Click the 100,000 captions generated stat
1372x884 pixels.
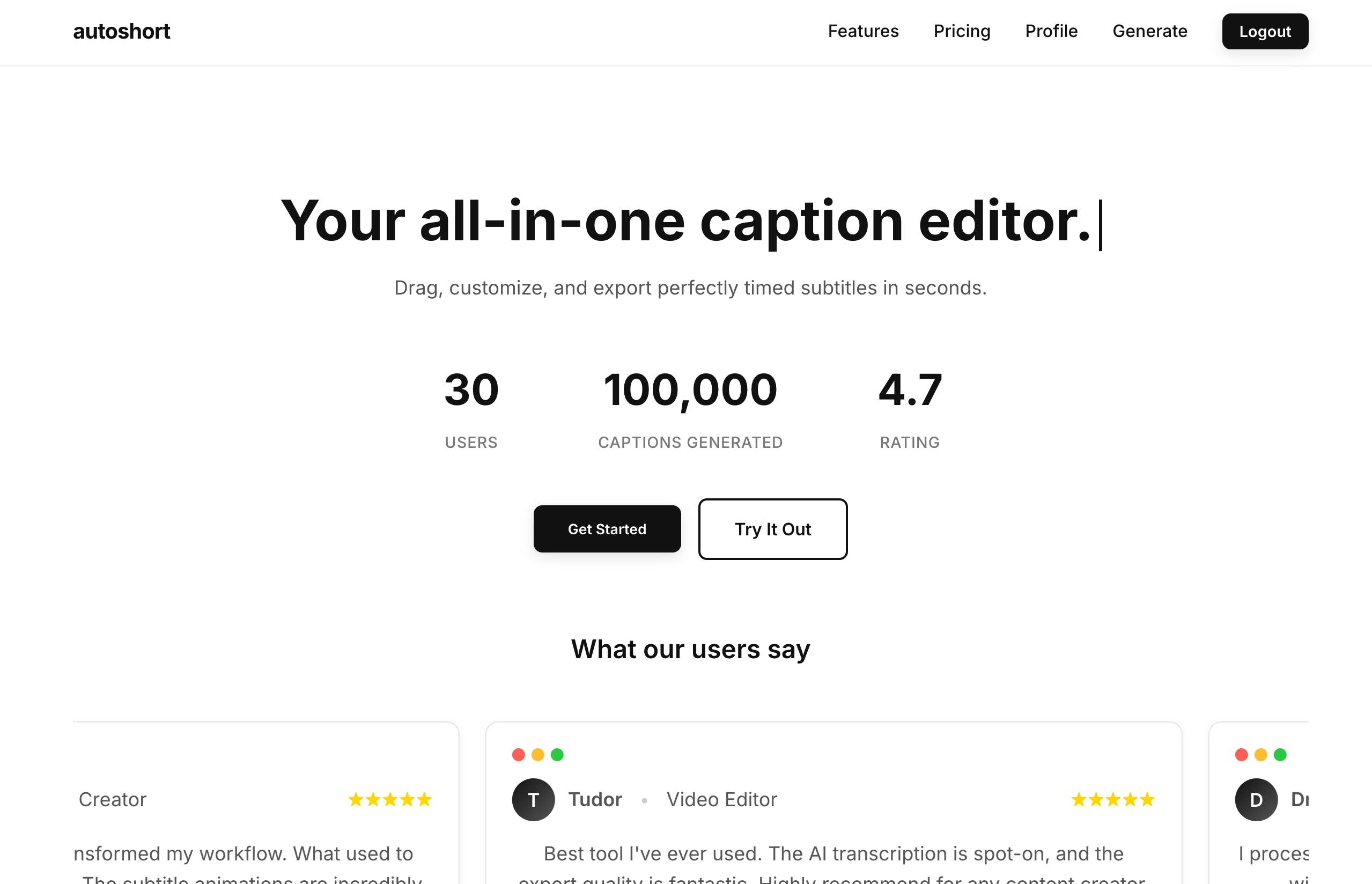click(x=690, y=391)
